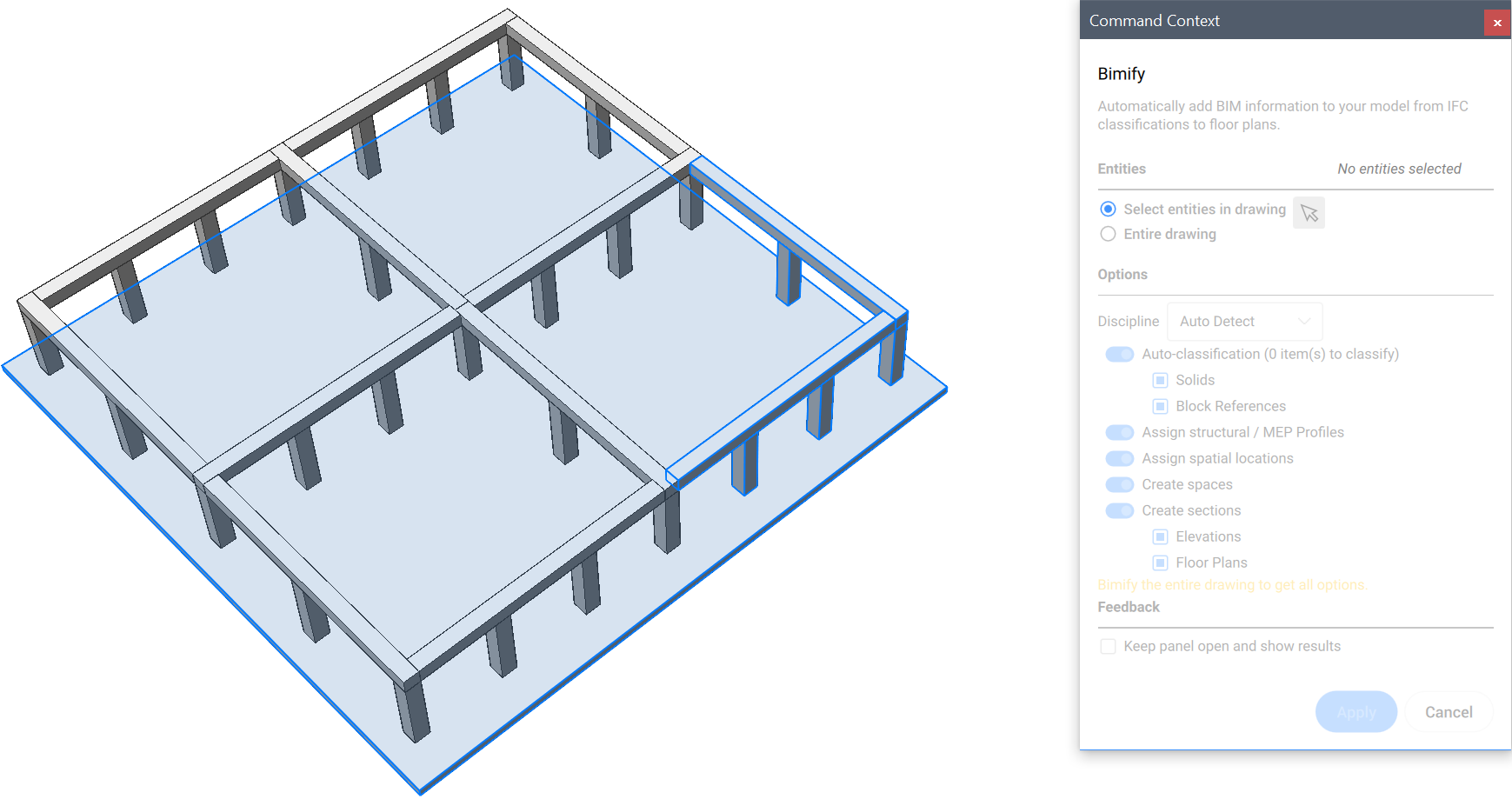
Task: Open the Discipline Auto Detect dropdown
Action: click(1244, 321)
